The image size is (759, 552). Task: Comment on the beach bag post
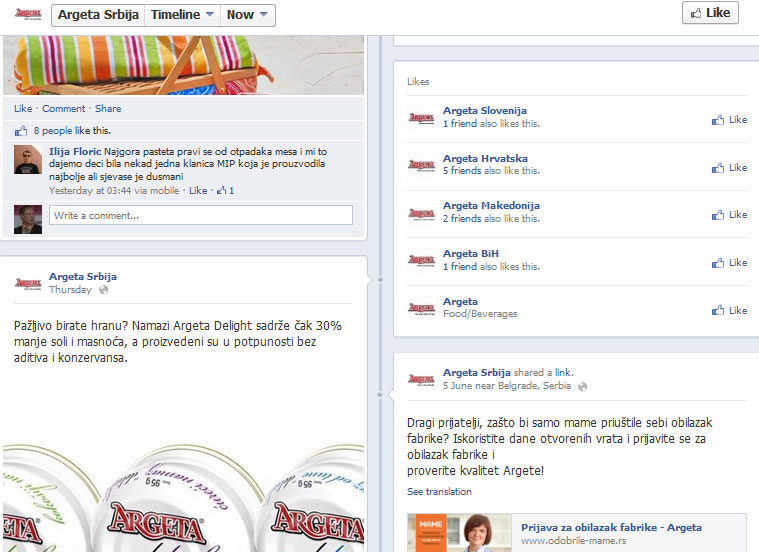coord(63,108)
